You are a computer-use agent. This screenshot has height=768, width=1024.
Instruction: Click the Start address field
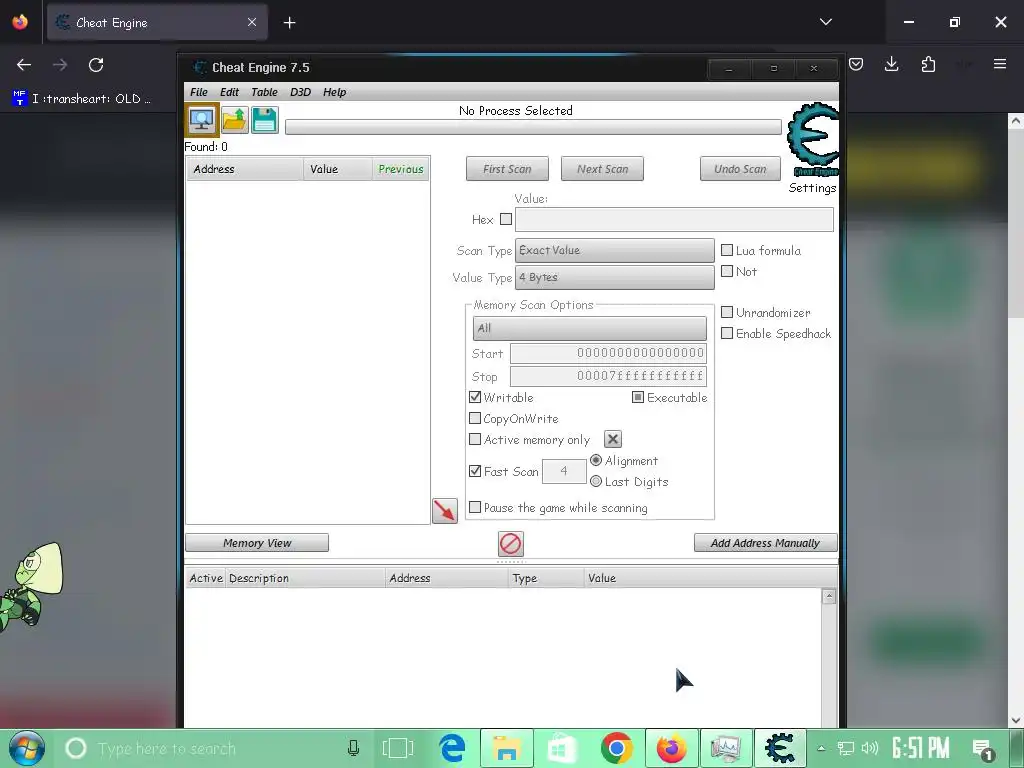608,353
